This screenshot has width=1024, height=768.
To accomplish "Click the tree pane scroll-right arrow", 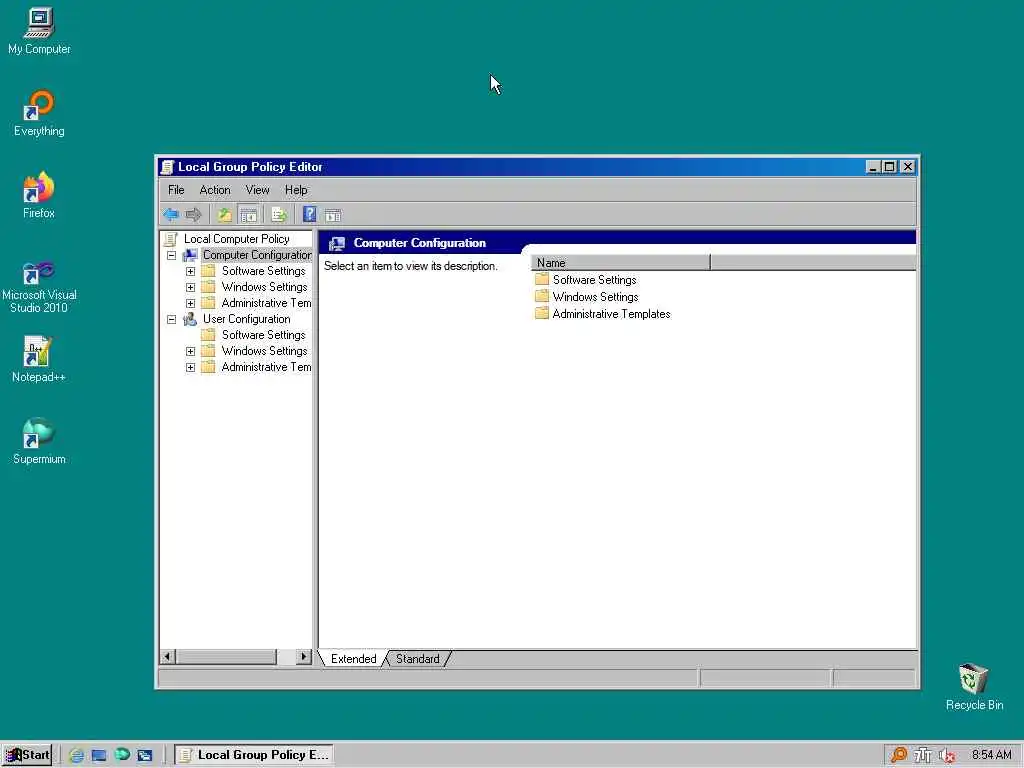I will (304, 656).
